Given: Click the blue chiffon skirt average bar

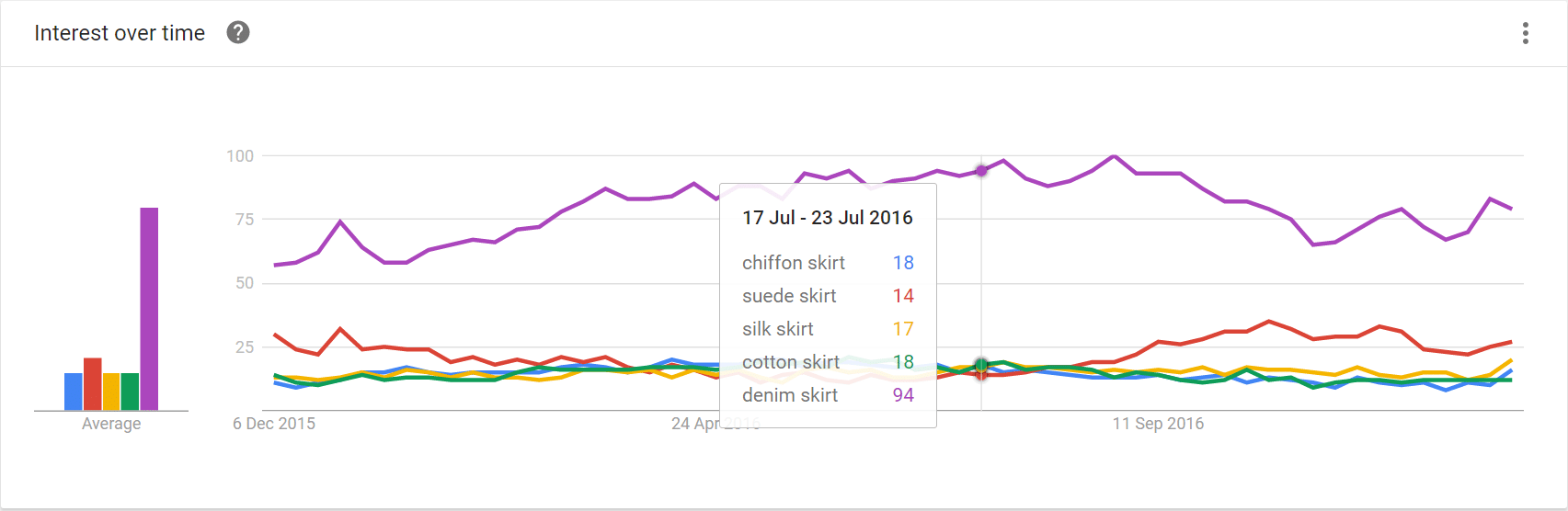Looking at the screenshot, I should (x=74, y=392).
